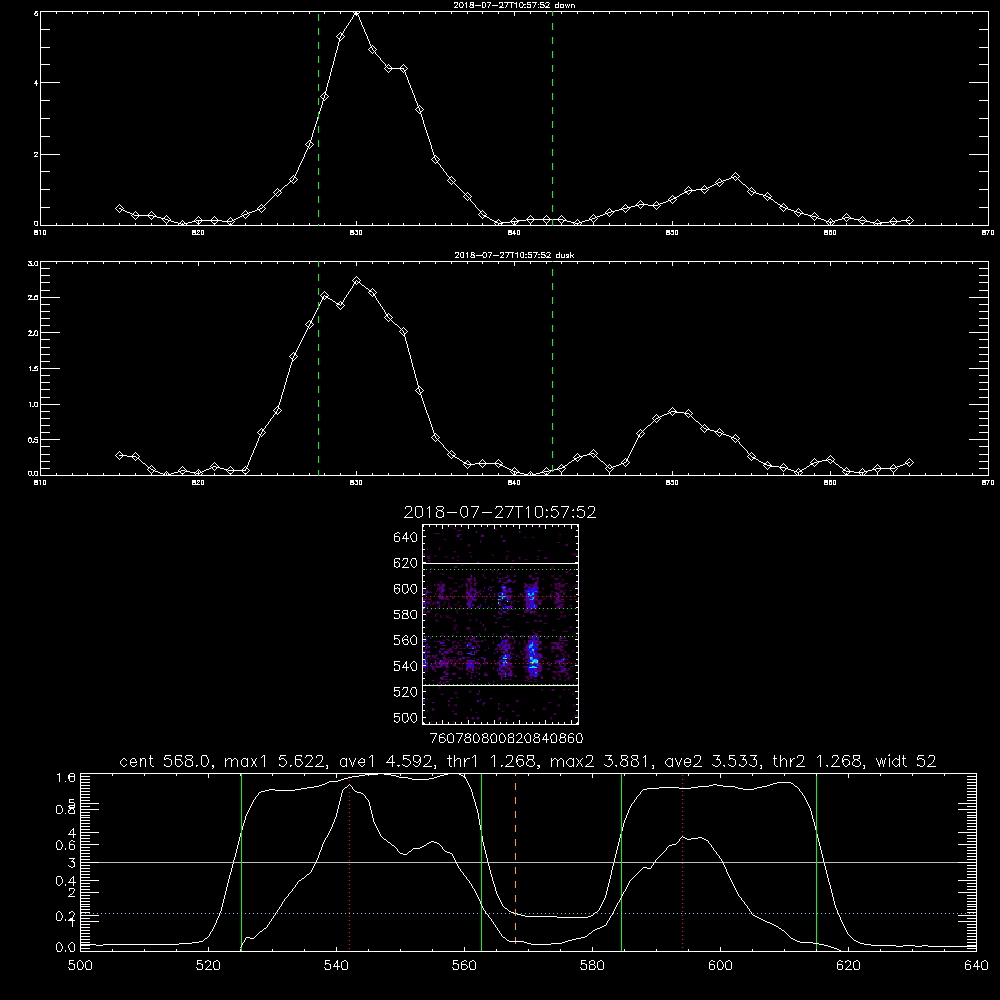Click the spectrogram's '520' y-axis label
The image size is (1000, 1000).
click(406, 692)
